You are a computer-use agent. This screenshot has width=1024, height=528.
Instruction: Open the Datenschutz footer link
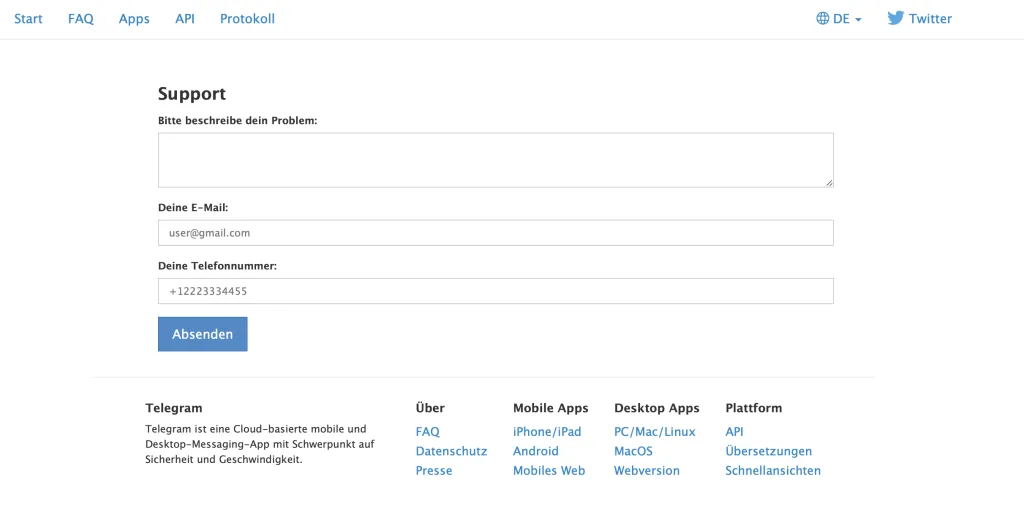(x=451, y=451)
